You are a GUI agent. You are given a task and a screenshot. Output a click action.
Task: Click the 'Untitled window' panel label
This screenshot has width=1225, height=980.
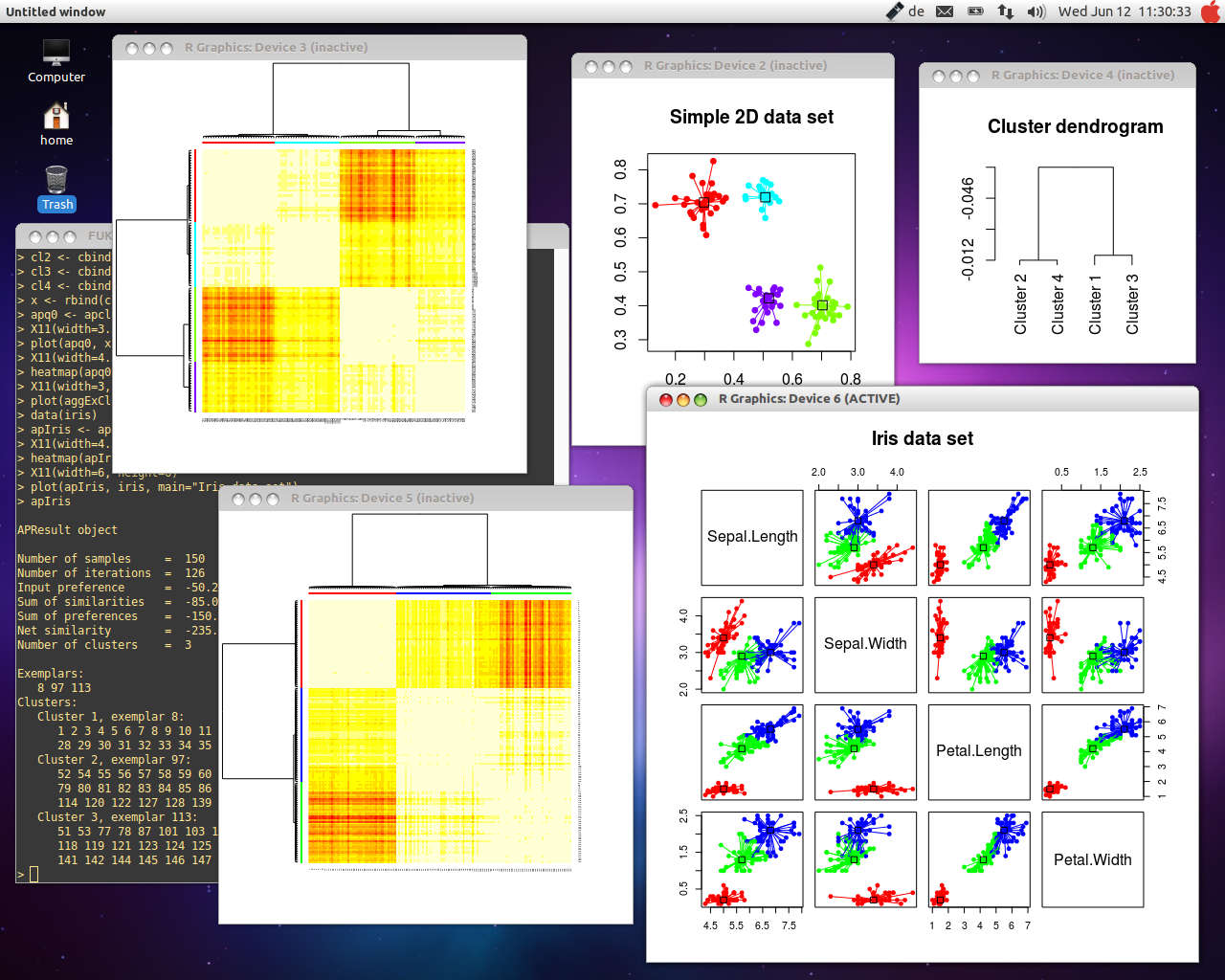click(x=56, y=11)
